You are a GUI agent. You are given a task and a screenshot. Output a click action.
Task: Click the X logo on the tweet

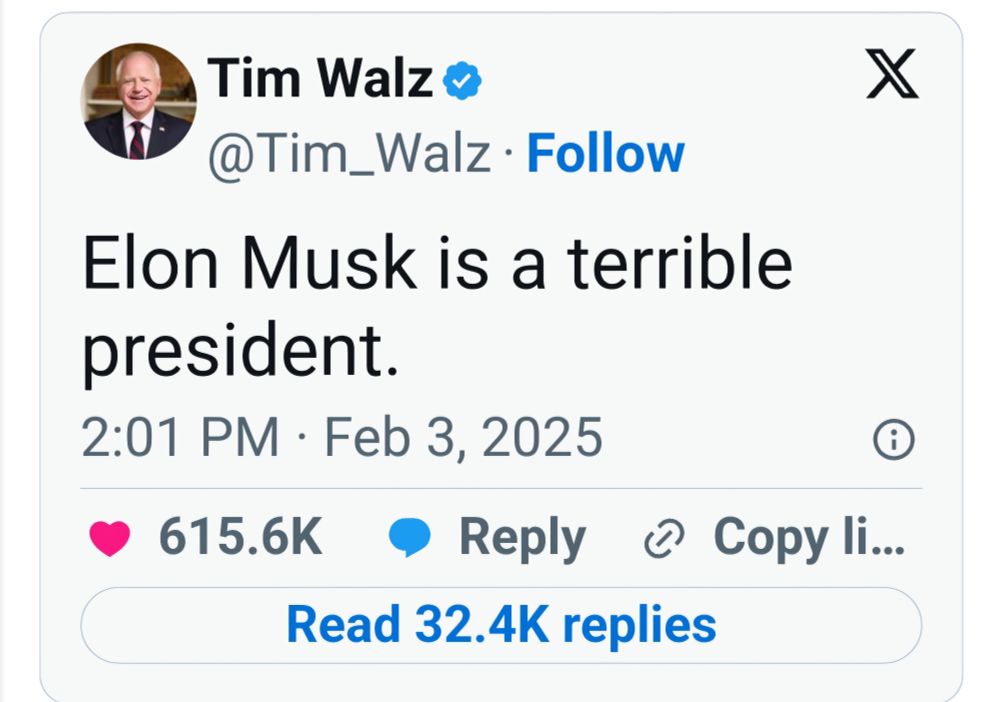click(x=892, y=76)
